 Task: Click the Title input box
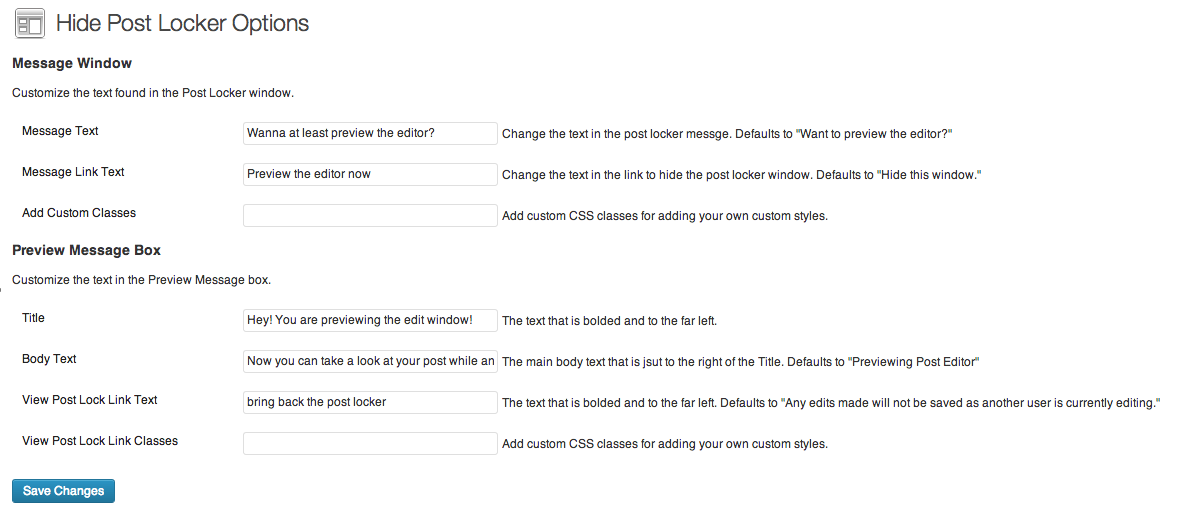click(370, 320)
